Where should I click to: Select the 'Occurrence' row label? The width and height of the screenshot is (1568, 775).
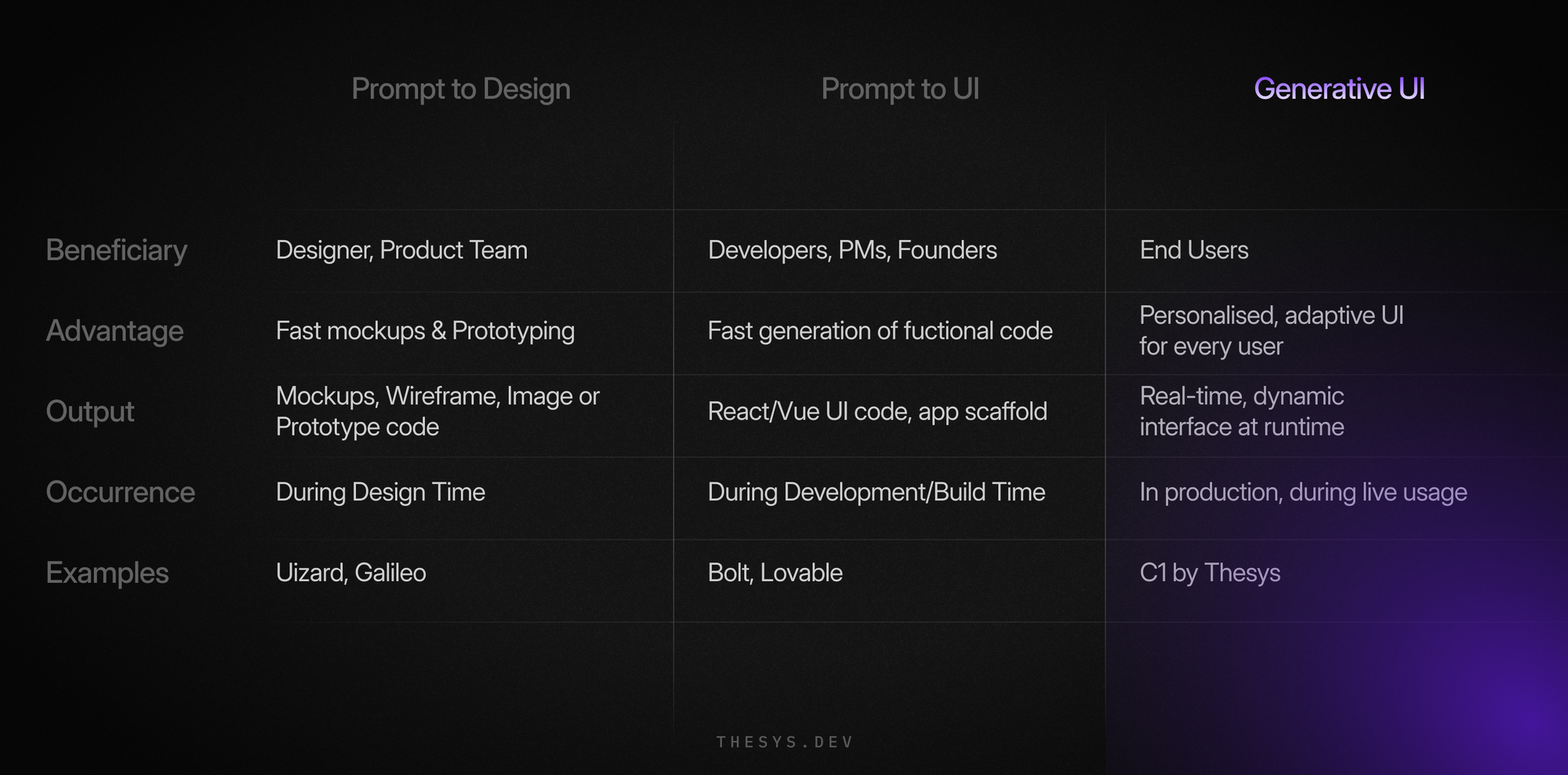tap(120, 492)
